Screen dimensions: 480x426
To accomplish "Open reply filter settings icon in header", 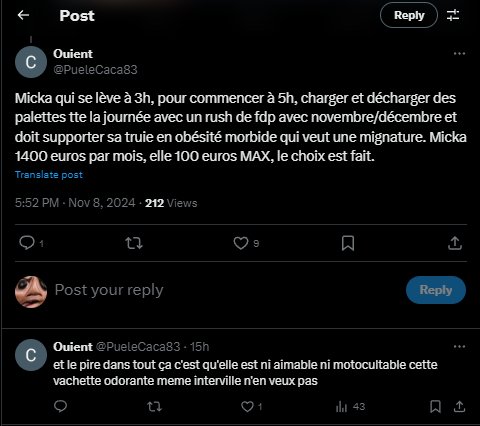I will (x=453, y=15).
